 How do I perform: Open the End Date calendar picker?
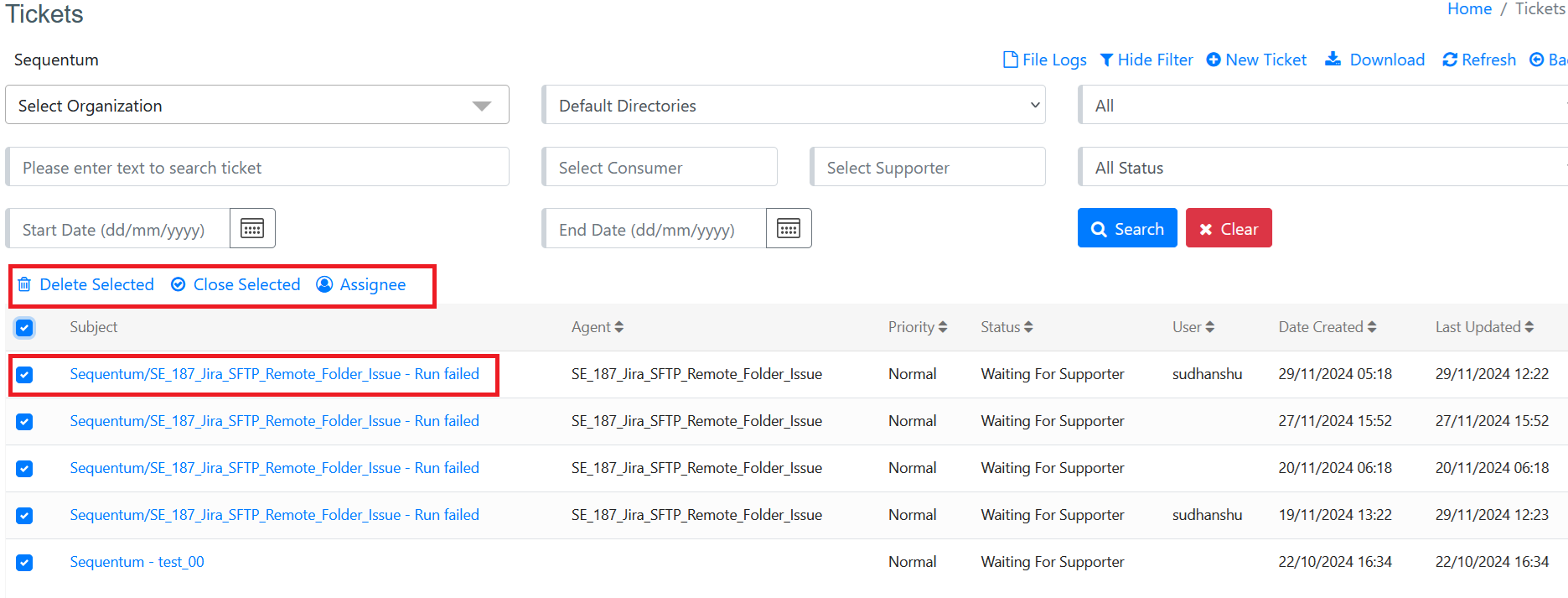tap(789, 228)
